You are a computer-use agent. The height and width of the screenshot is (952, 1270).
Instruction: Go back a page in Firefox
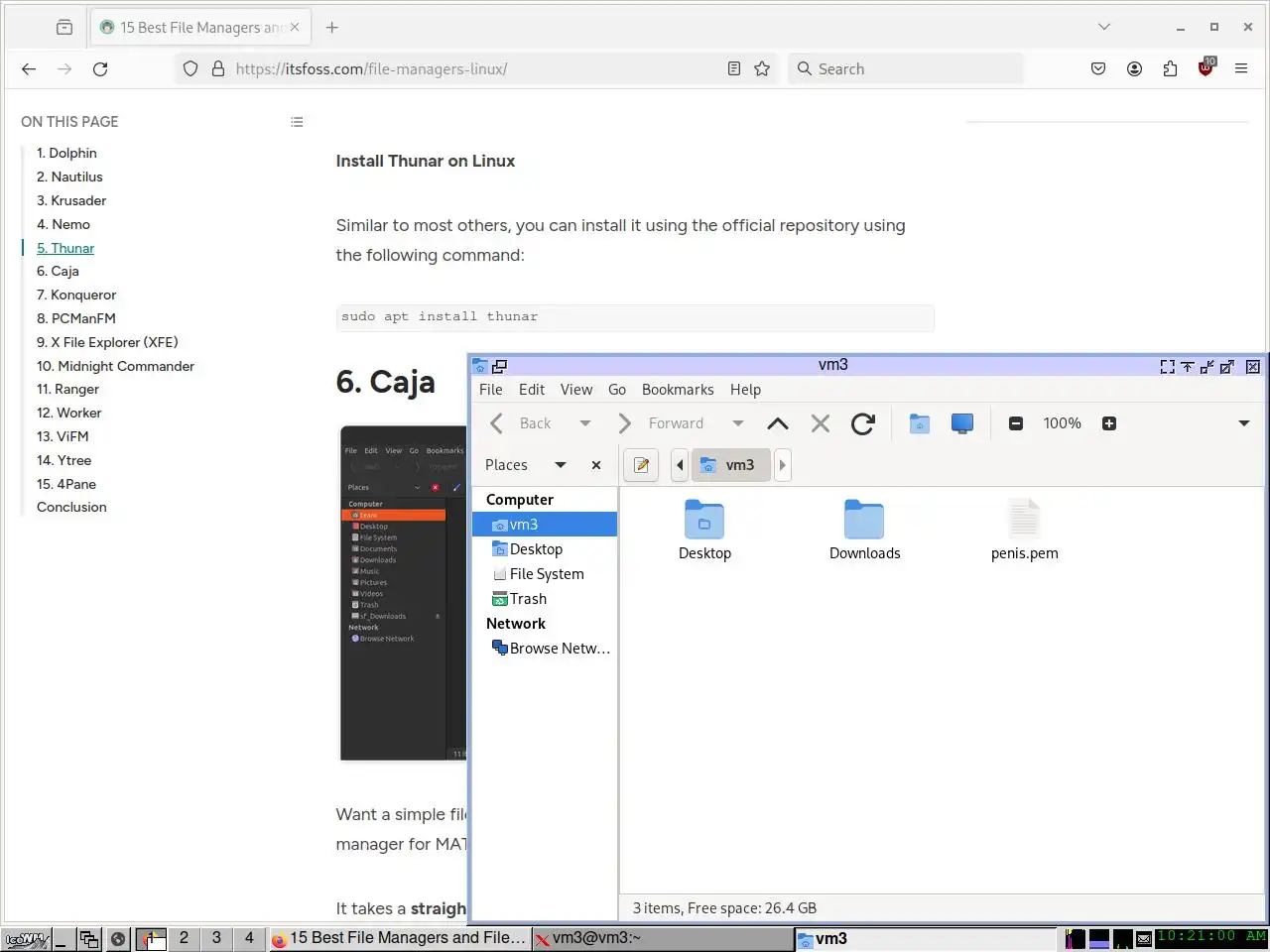pyautogui.click(x=29, y=68)
